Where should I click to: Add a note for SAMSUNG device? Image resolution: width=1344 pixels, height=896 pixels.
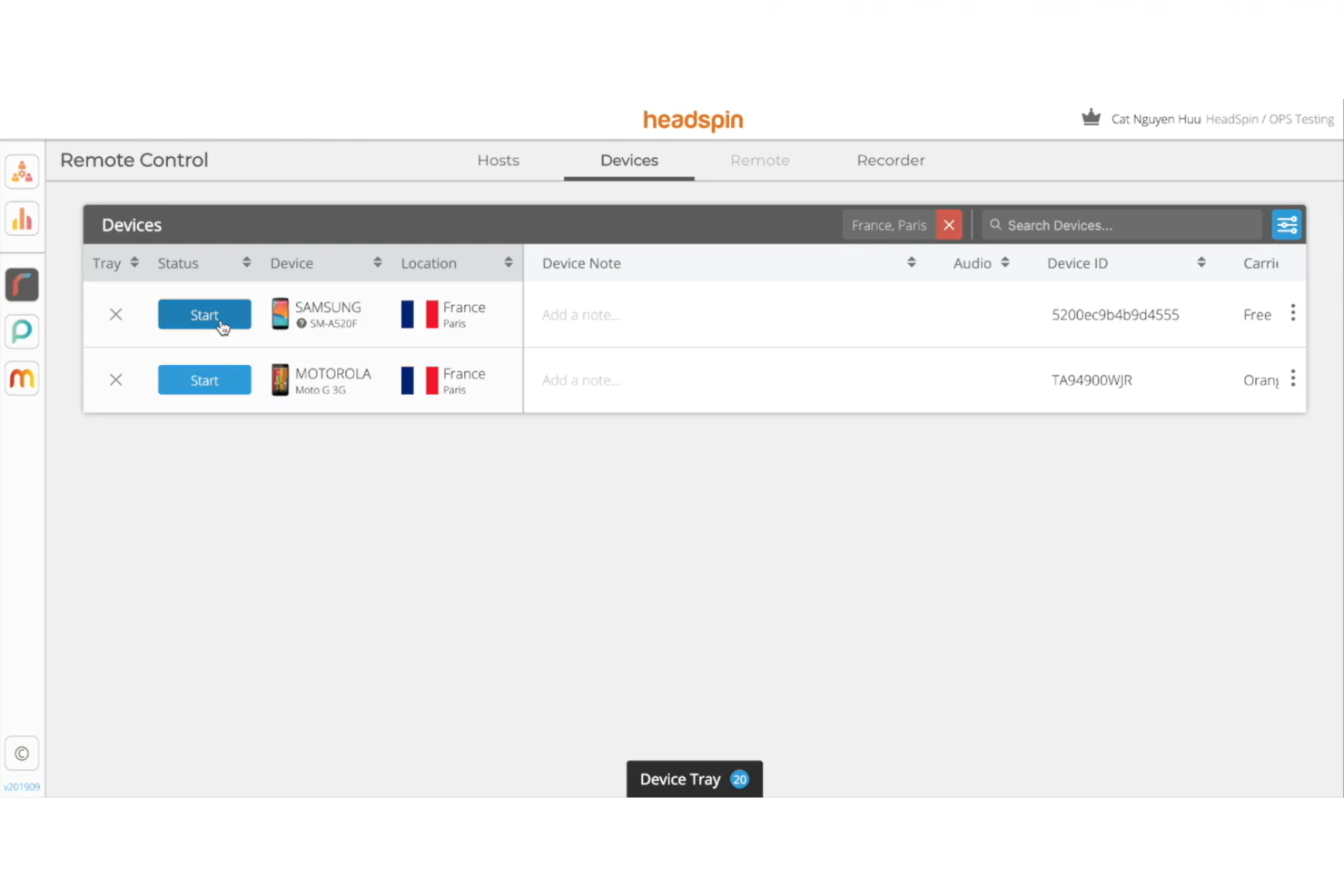click(x=581, y=315)
